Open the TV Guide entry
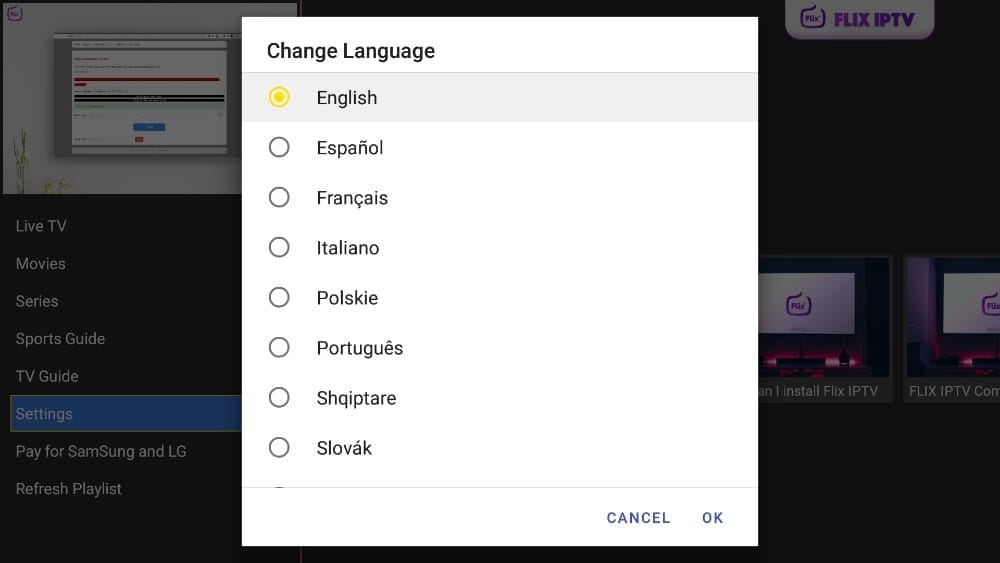1000x563 pixels. point(47,376)
